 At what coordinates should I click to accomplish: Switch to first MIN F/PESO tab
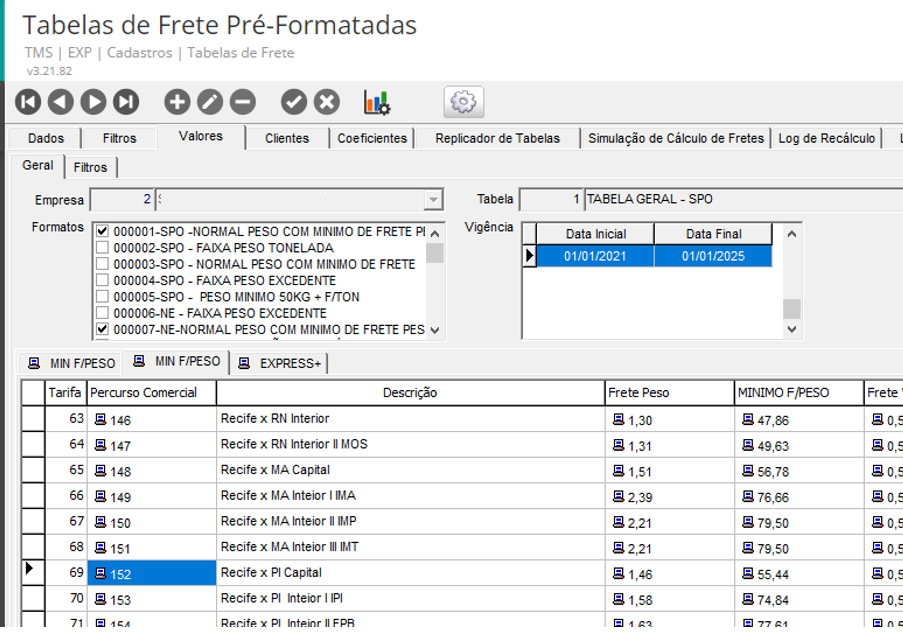coord(71,363)
